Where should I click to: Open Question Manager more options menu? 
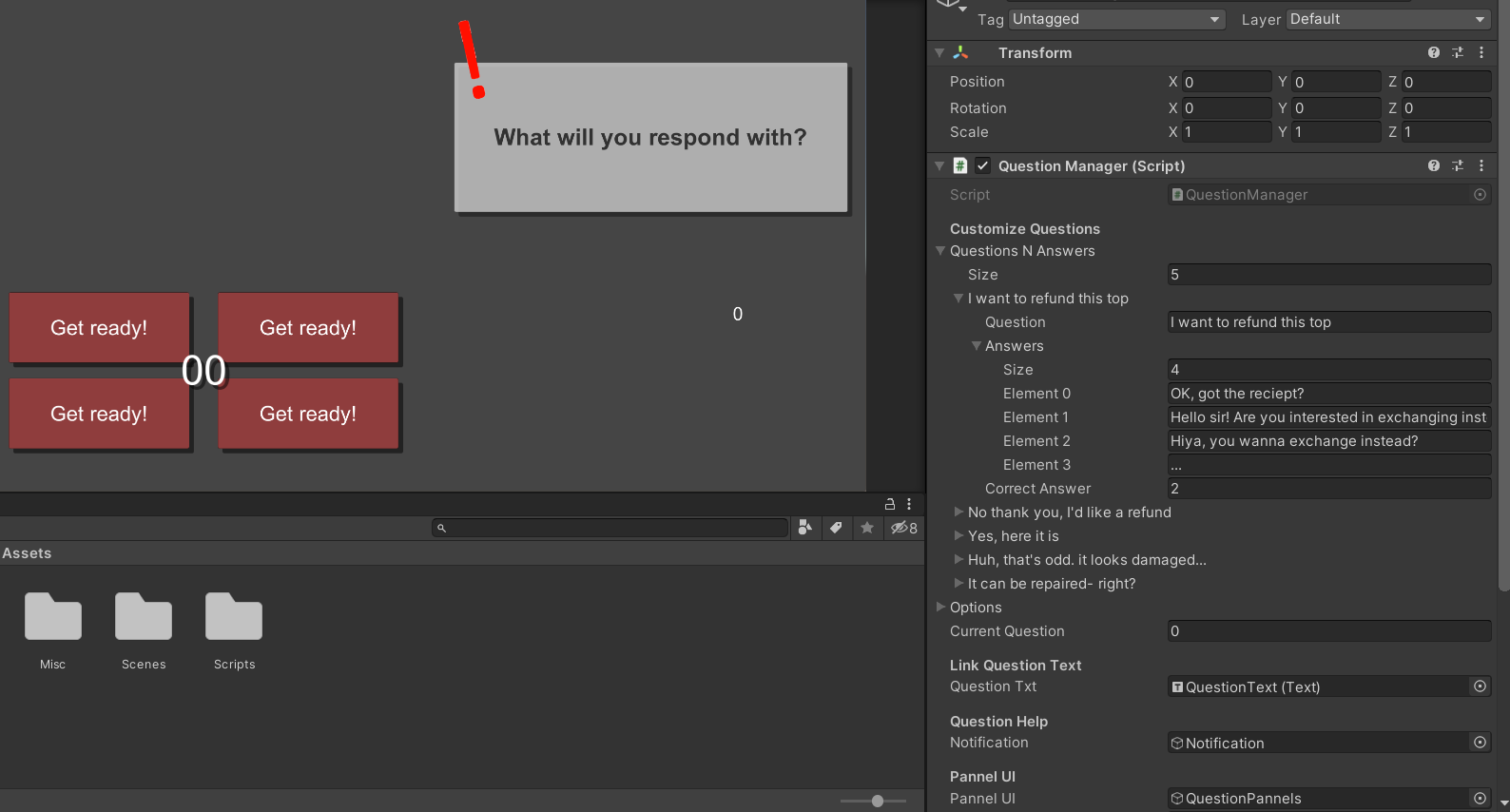coord(1481,165)
